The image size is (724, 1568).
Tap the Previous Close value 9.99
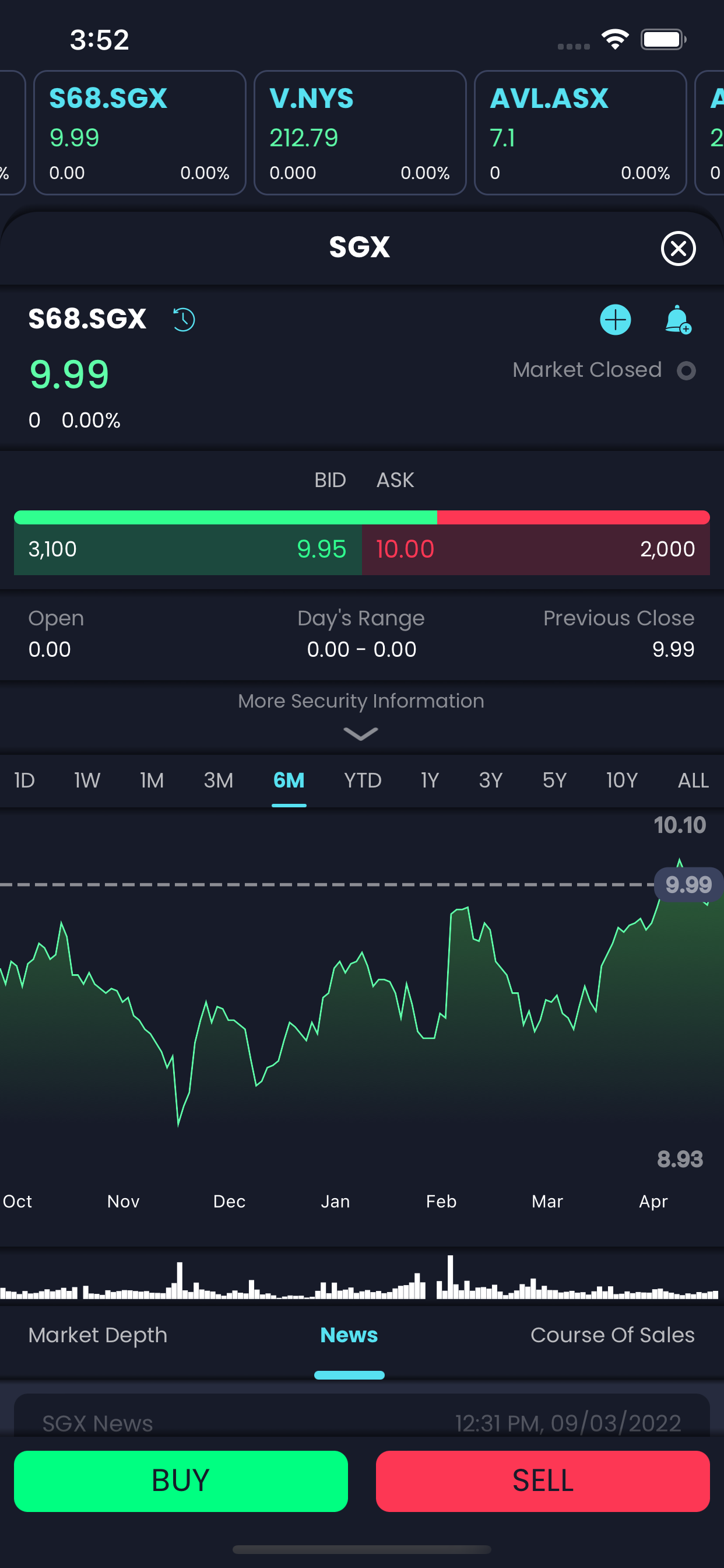click(x=673, y=649)
